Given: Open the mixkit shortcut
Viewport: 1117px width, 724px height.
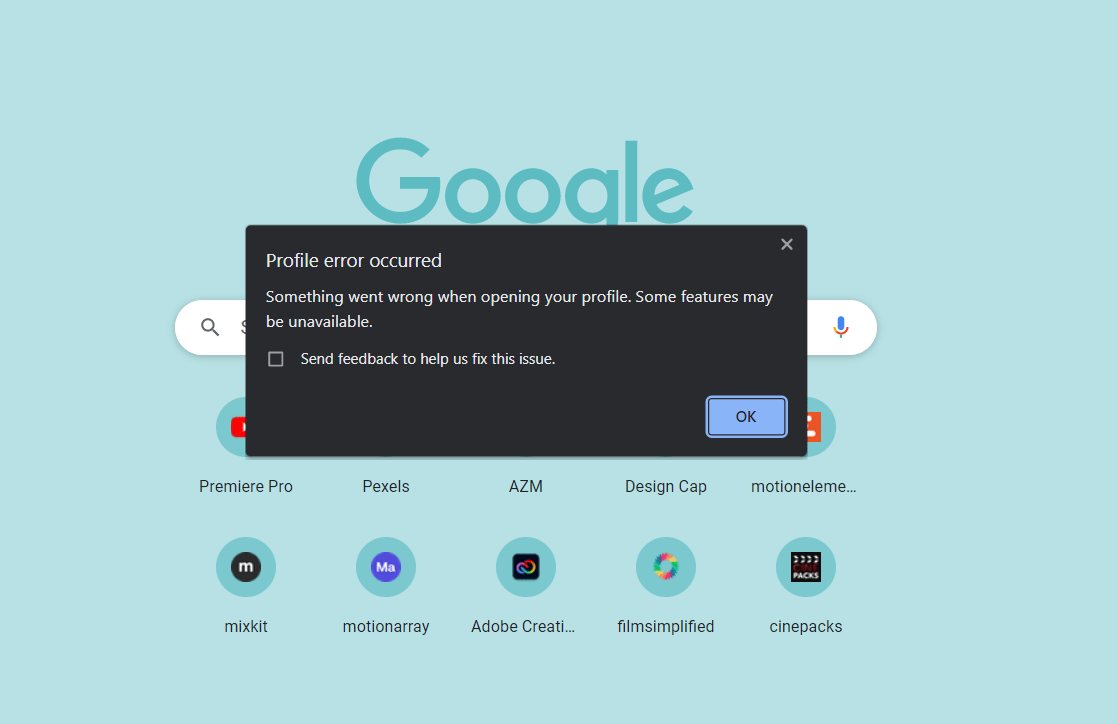Looking at the screenshot, I should (x=246, y=566).
